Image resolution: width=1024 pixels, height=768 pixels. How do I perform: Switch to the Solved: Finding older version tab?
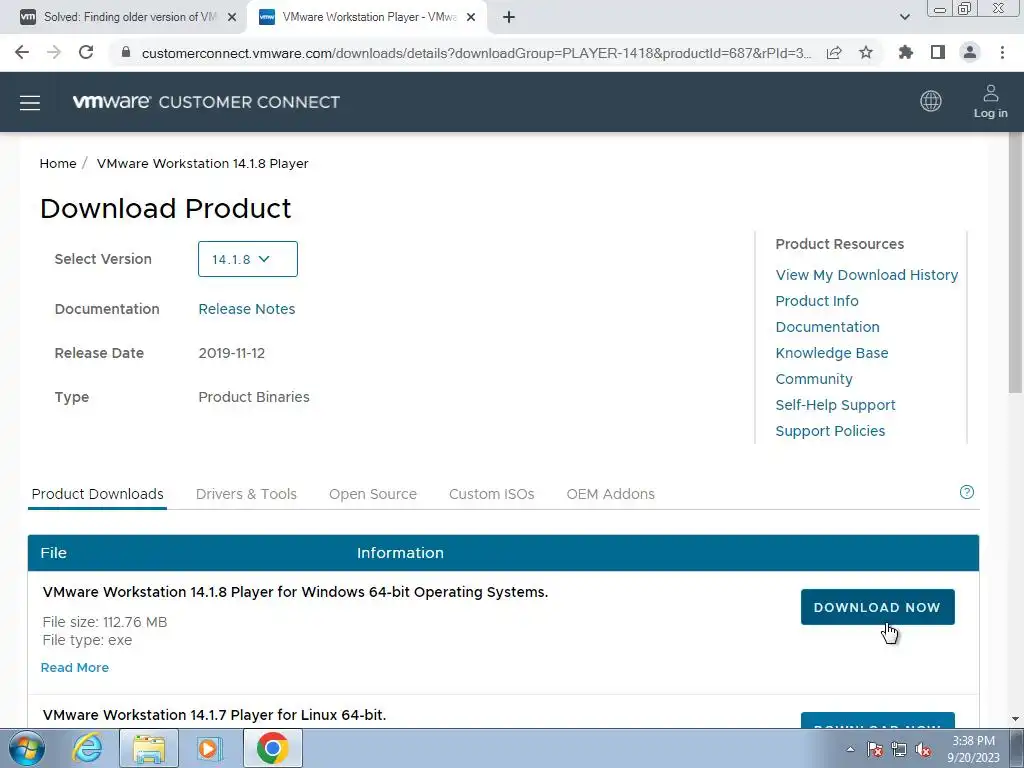point(123,17)
